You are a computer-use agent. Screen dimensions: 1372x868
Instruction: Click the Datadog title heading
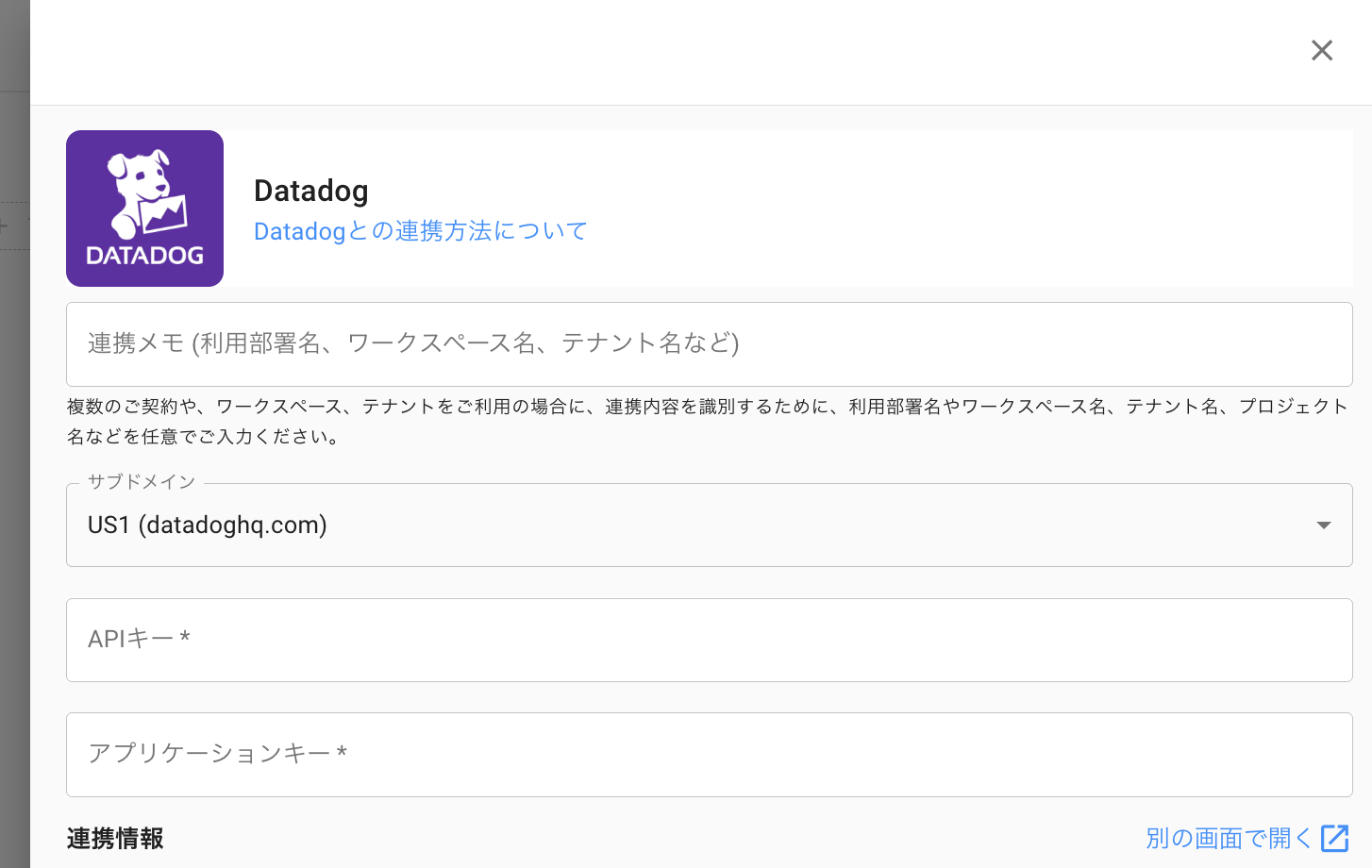pyautogui.click(x=311, y=191)
